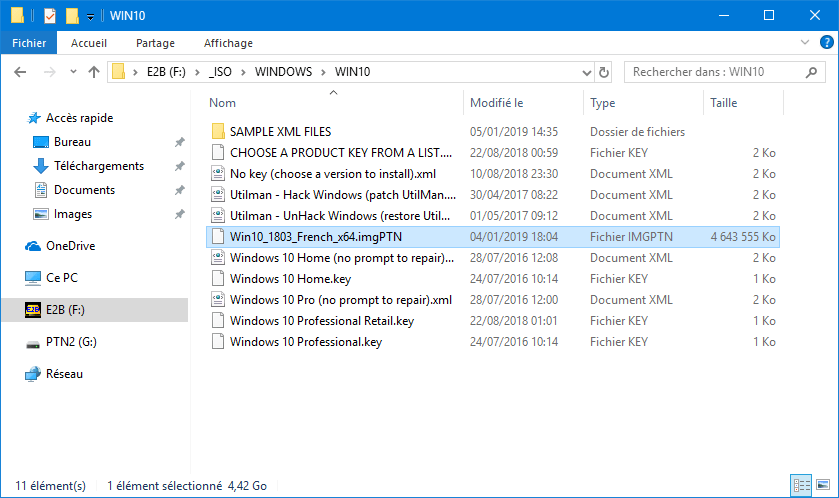This screenshot has height=498, width=839.
Task: Select Windows 10 Home (no prompt to repair) xml
Action: click(341, 258)
